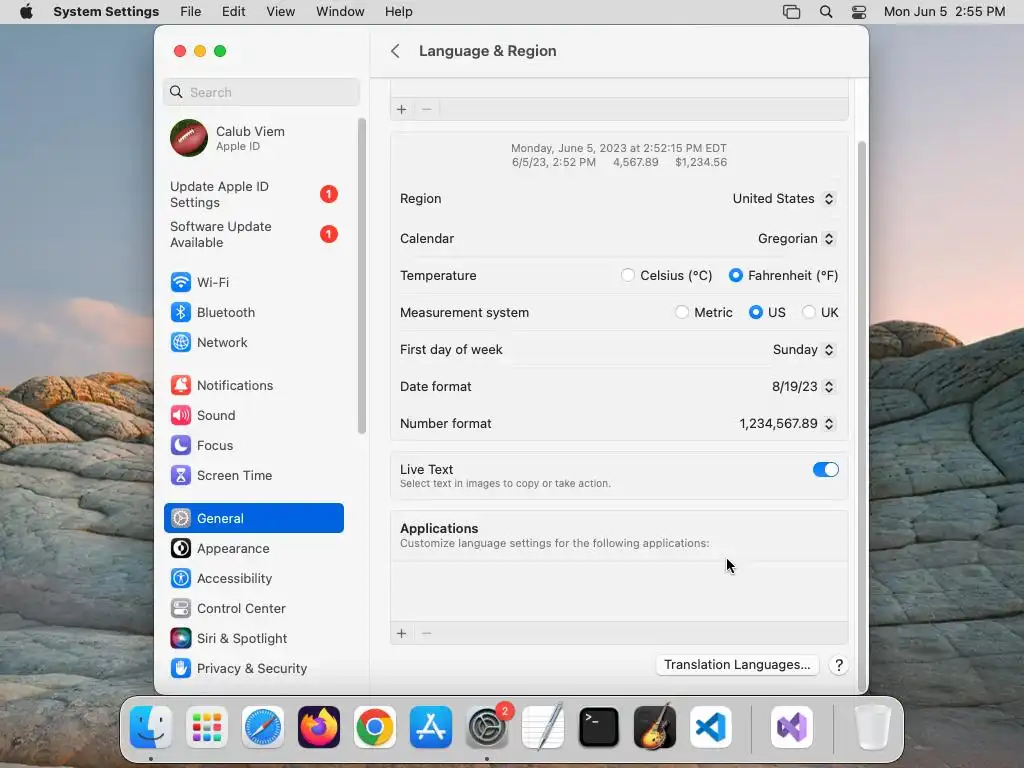Open the Edit menu
Screen dimensions: 1024x768
[233, 12]
